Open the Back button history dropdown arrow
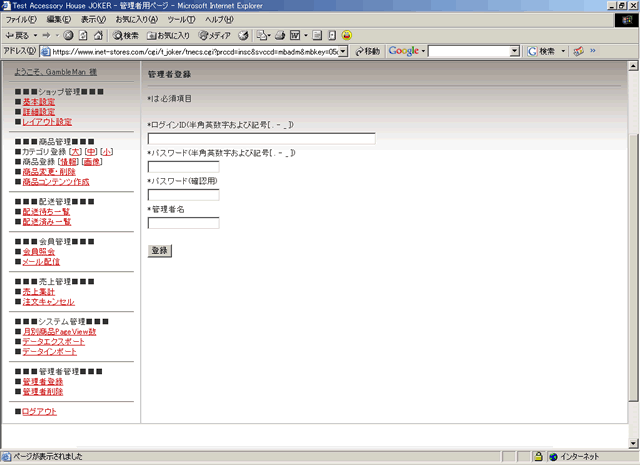 pyautogui.click(x=34, y=35)
